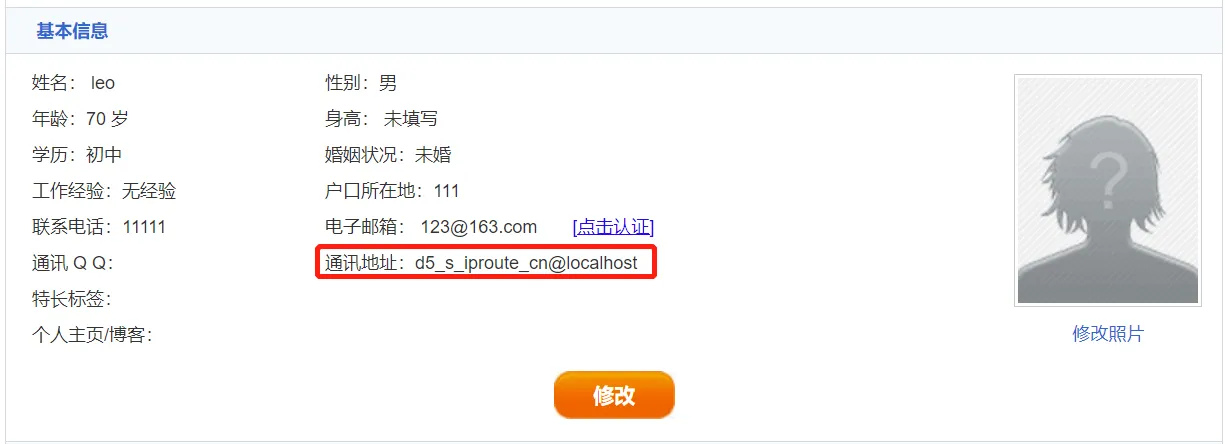Image resolution: width=1225 pixels, height=444 pixels.
Task: Click the 修改照片 link under avatar
Action: [1108, 334]
